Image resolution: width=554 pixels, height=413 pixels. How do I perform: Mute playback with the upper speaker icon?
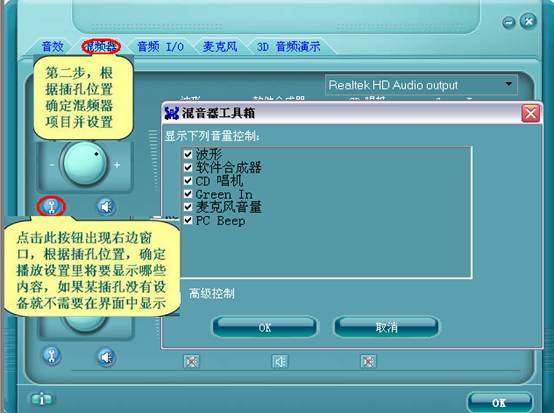tap(106, 207)
